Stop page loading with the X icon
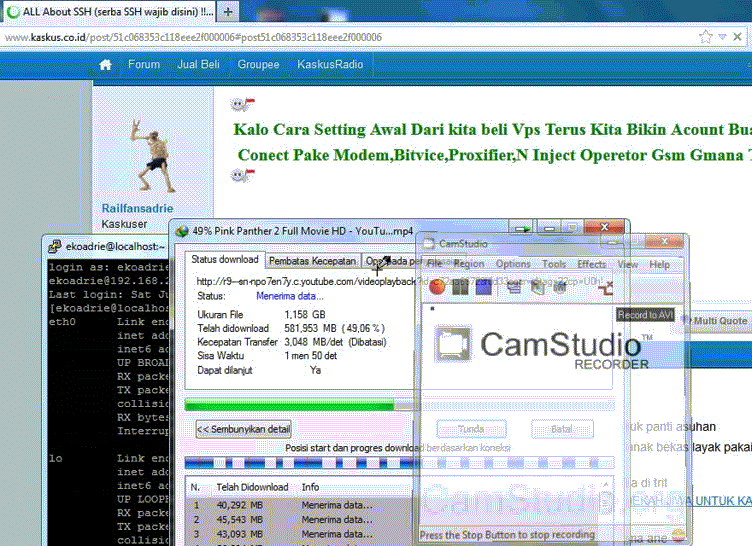 (738, 36)
